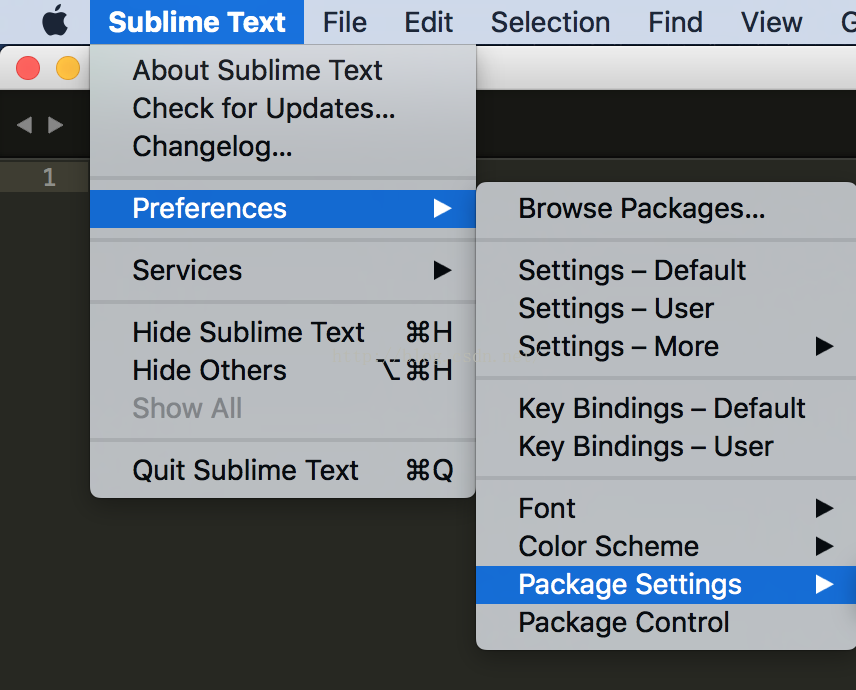Choose Browse Packages… option
The height and width of the screenshot is (690, 856).
[x=666, y=209]
